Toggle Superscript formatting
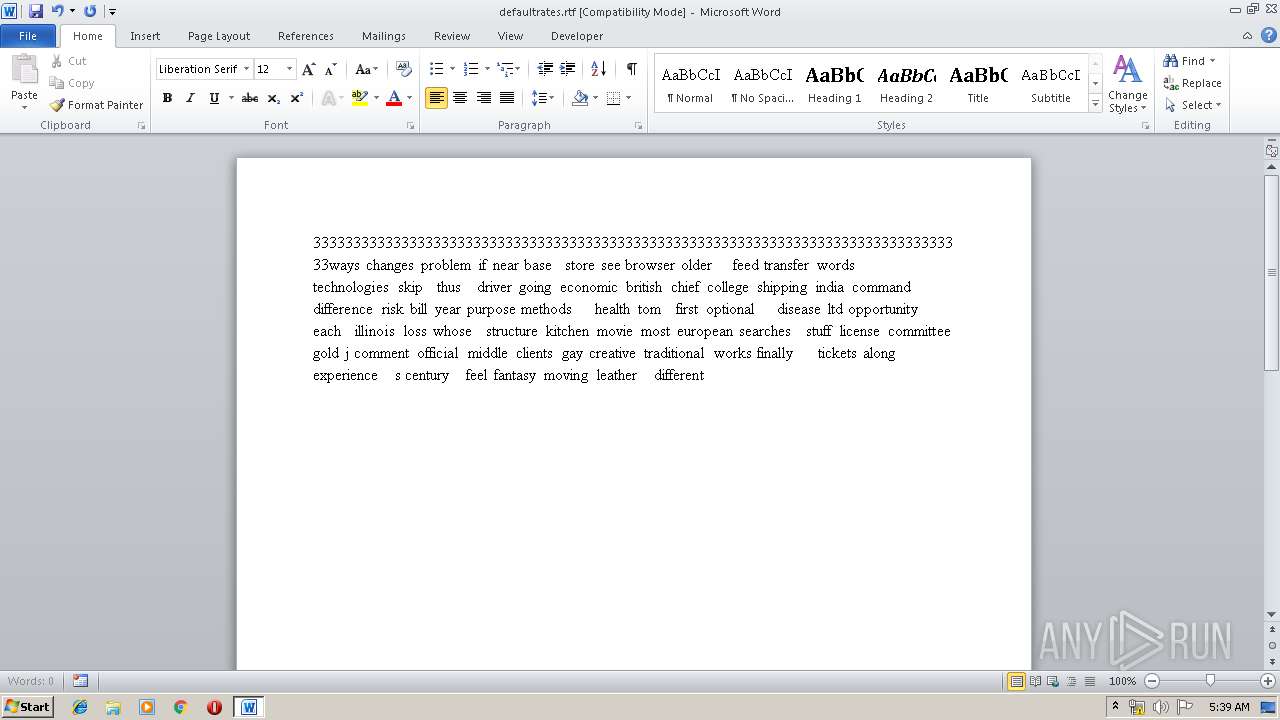The width and height of the screenshot is (1280, 720). click(297, 98)
